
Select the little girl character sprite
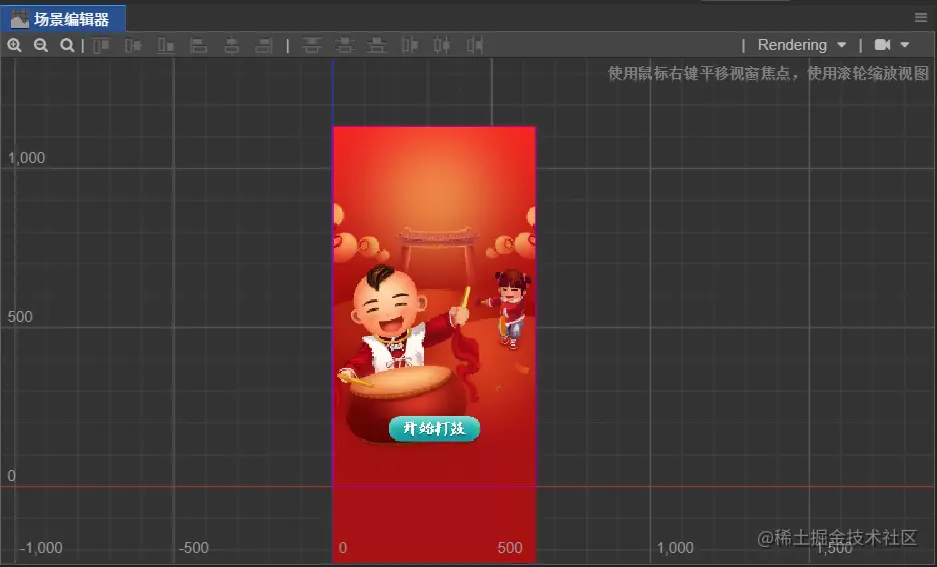tap(506, 308)
